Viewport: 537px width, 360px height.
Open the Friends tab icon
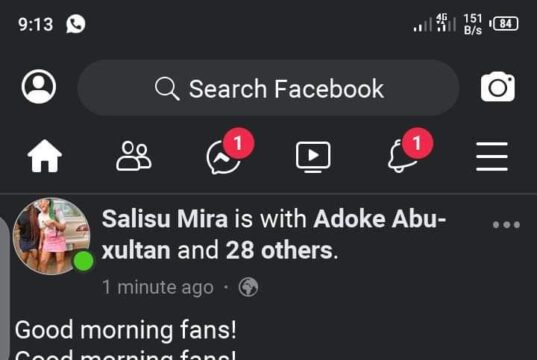(134, 156)
